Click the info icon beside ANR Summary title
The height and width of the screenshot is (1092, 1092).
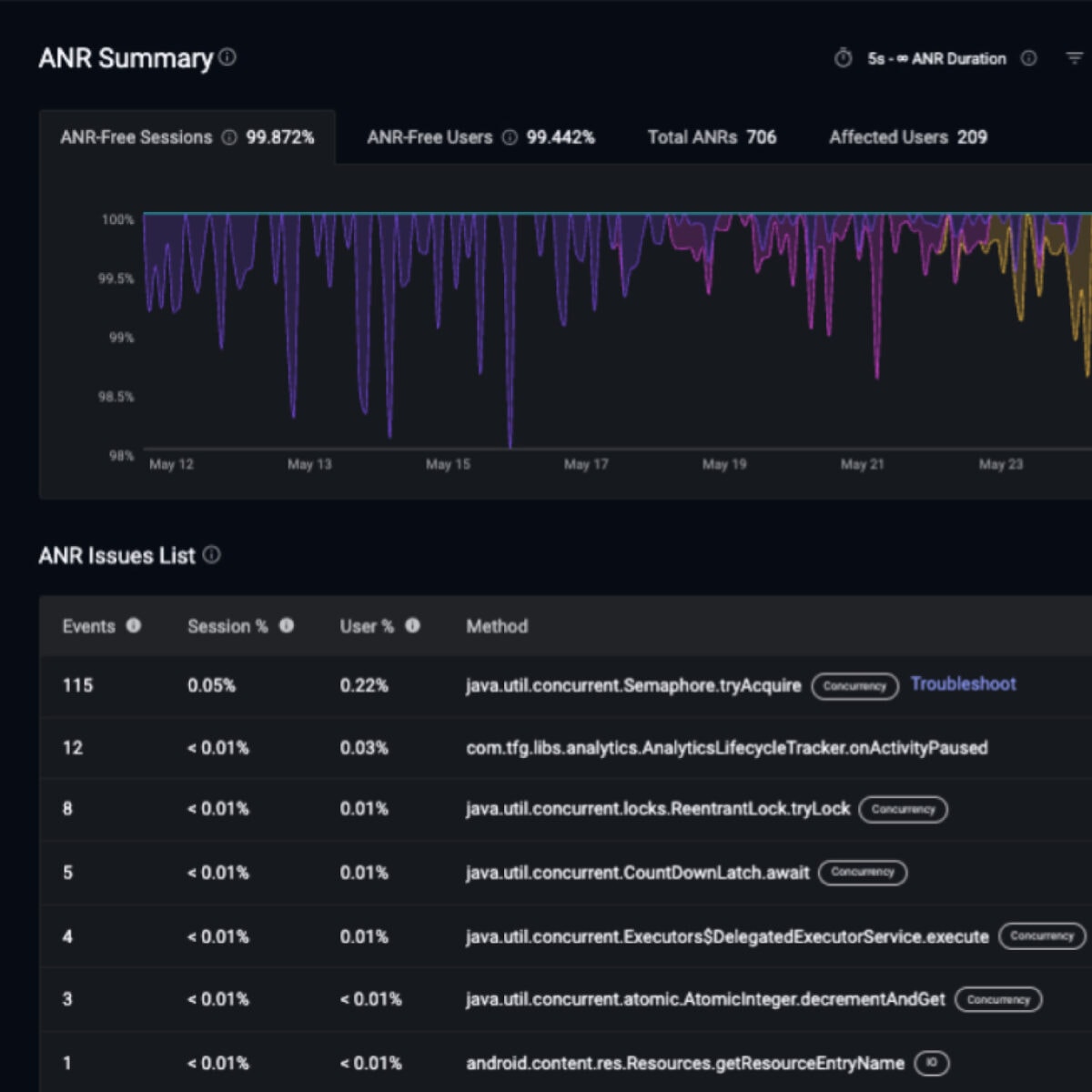[225, 57]
